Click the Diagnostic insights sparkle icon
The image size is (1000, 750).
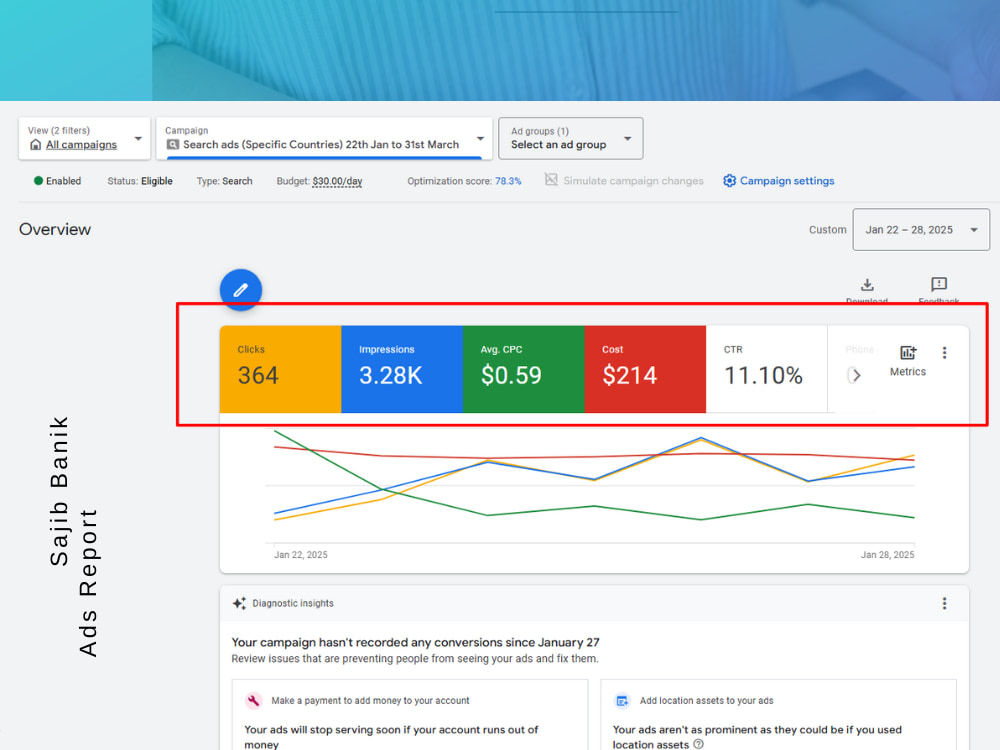coord(239,603)
